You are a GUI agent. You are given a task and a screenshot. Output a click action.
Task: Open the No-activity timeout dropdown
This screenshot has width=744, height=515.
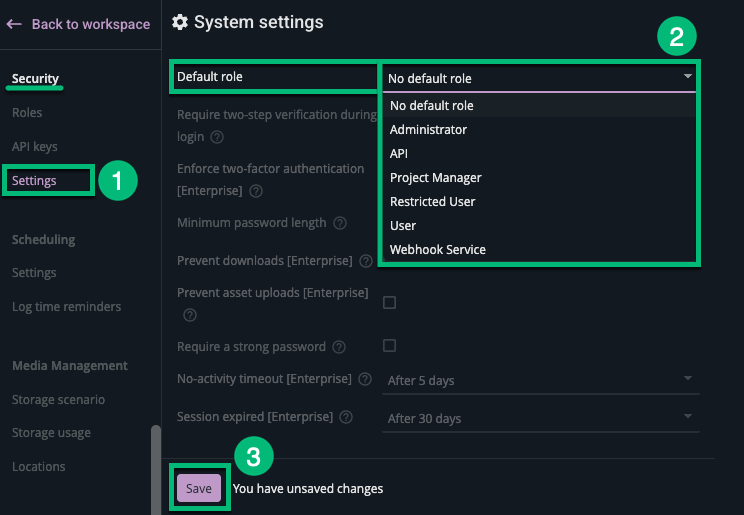coord(540,381)
